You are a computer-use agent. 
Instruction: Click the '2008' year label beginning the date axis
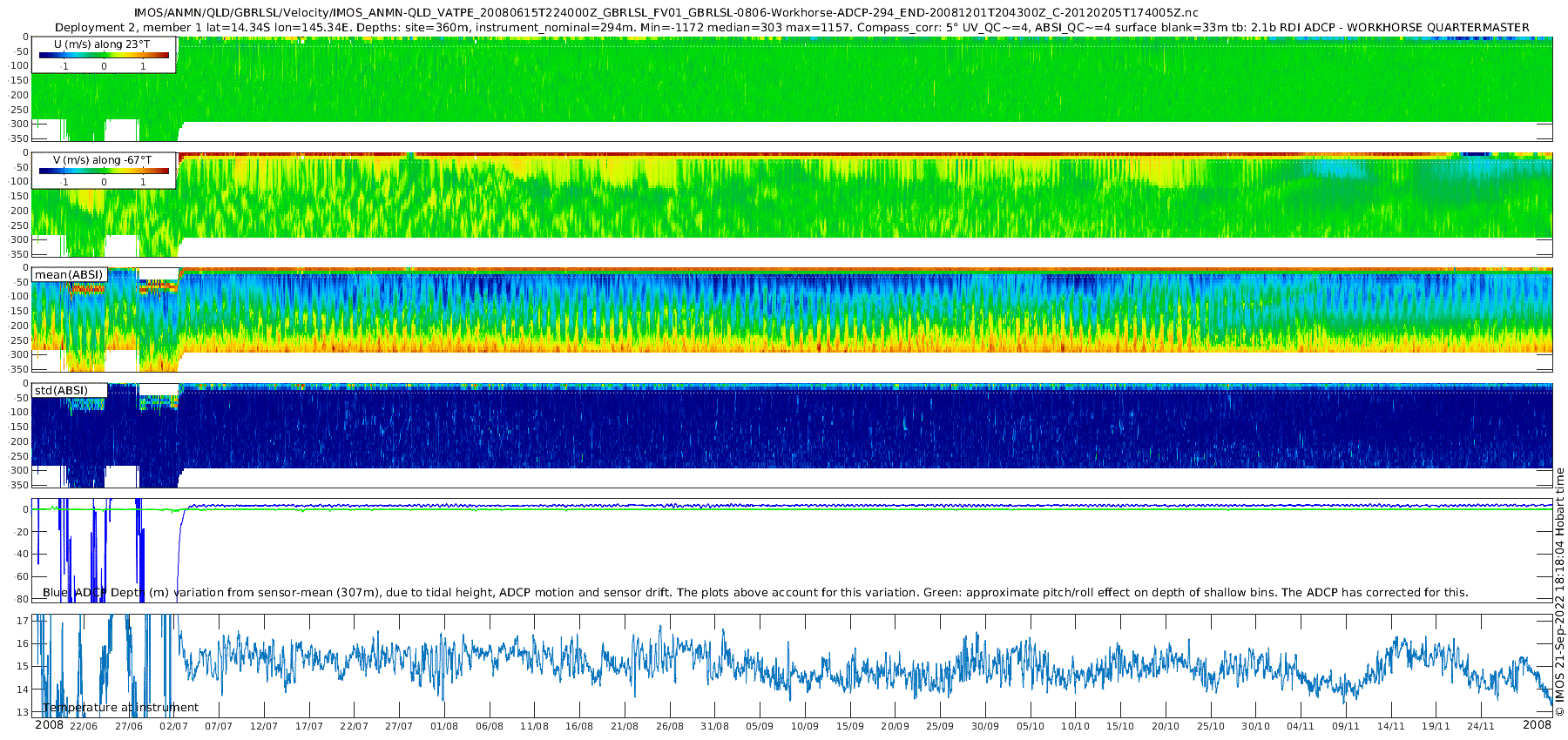pyautogui.click(x=49, y=725)
